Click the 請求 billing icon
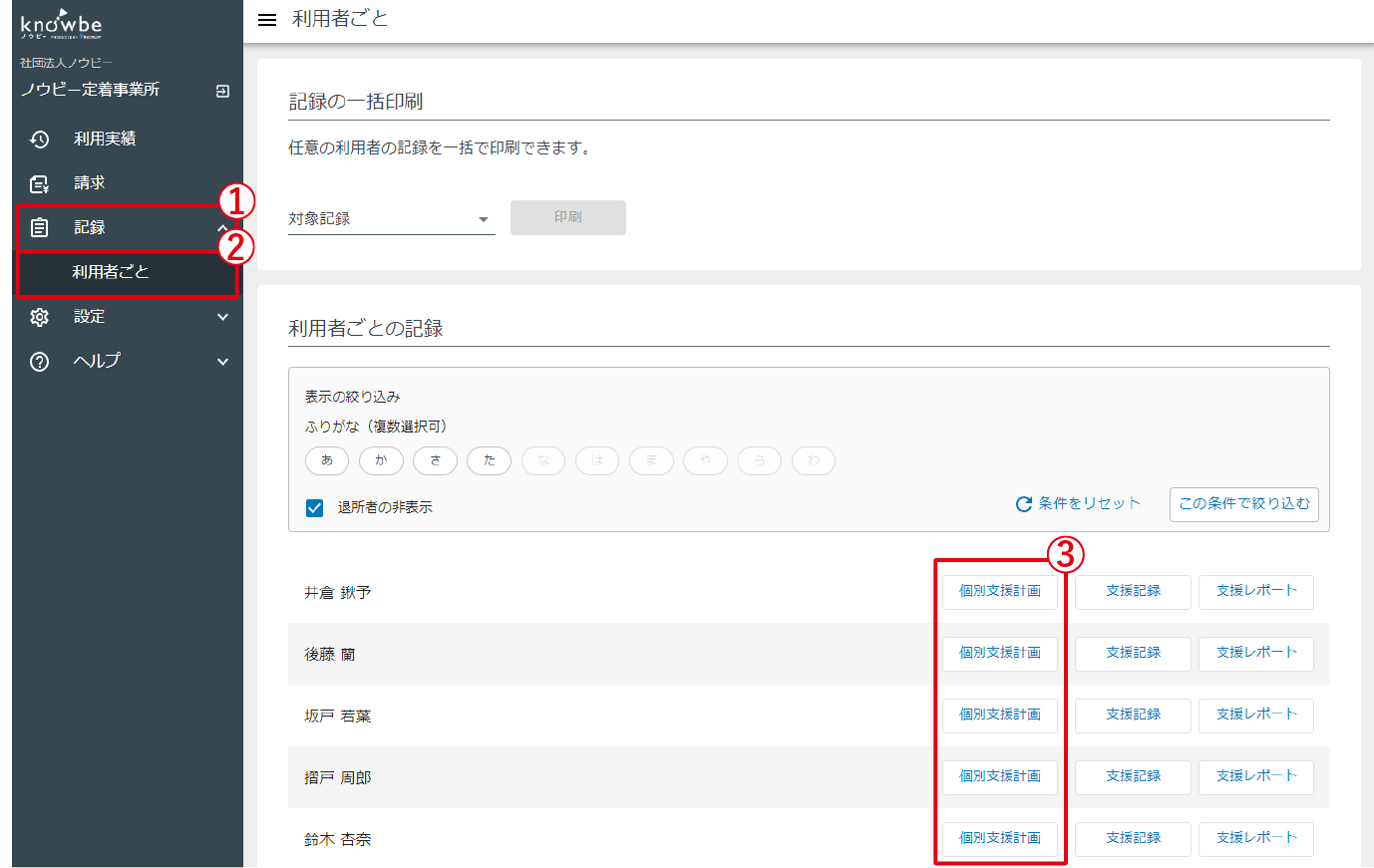This screenshot has width=1374, height=868. [39, 183]
